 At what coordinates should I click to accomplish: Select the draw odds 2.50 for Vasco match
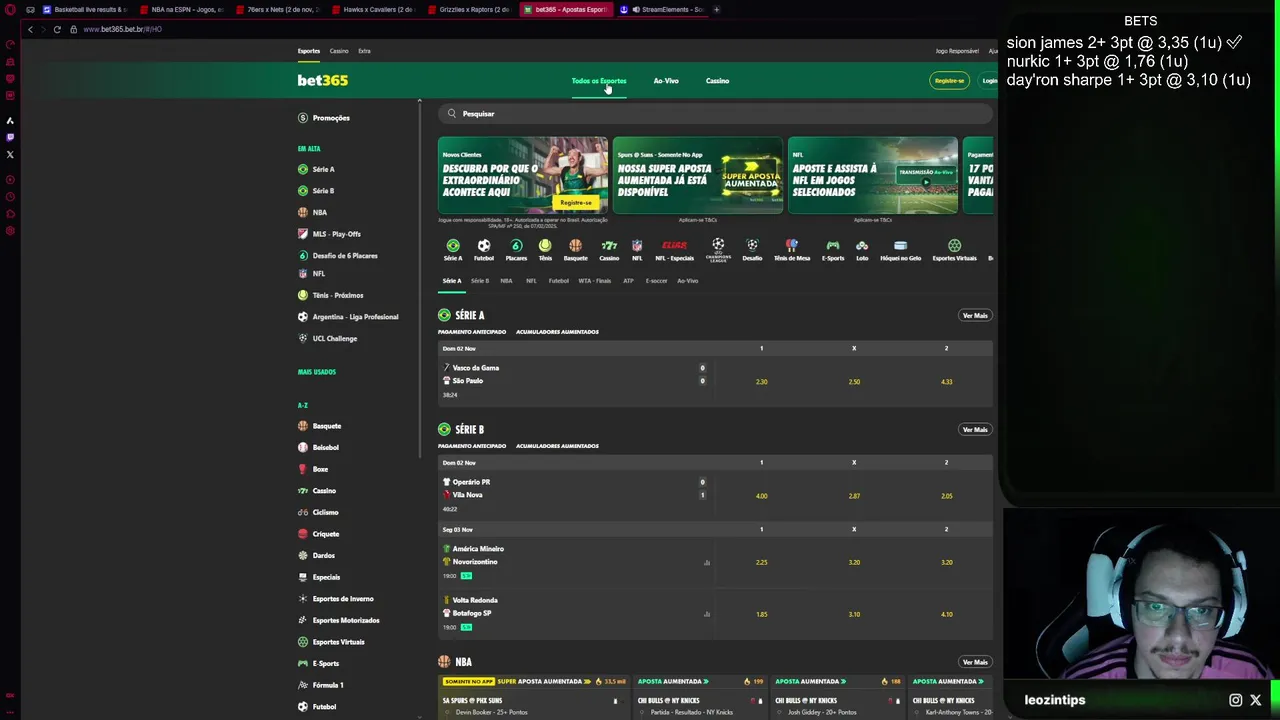[854, 382]
